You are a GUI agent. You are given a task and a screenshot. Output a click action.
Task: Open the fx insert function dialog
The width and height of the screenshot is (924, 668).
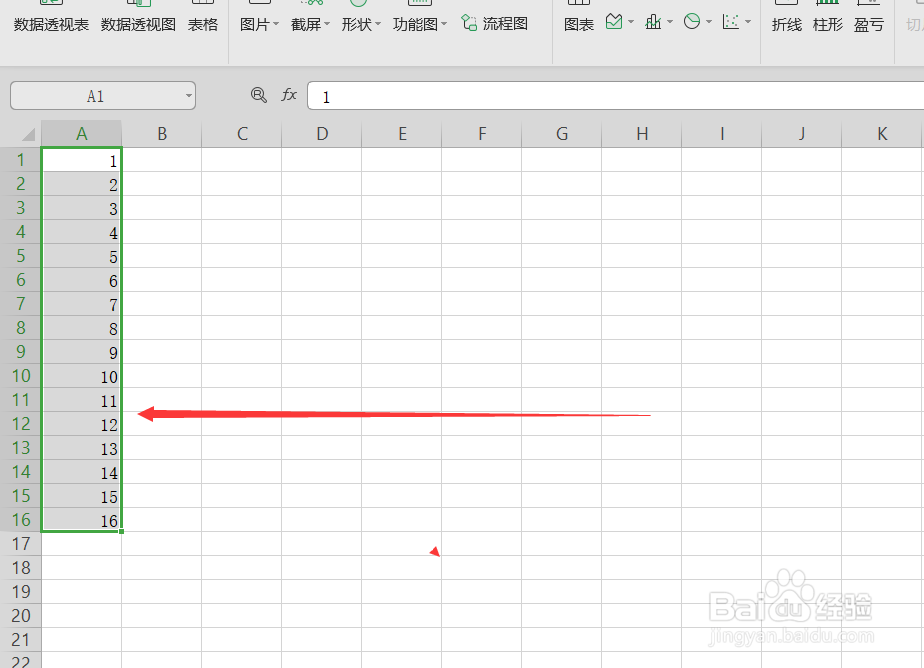tap(289, 95)
